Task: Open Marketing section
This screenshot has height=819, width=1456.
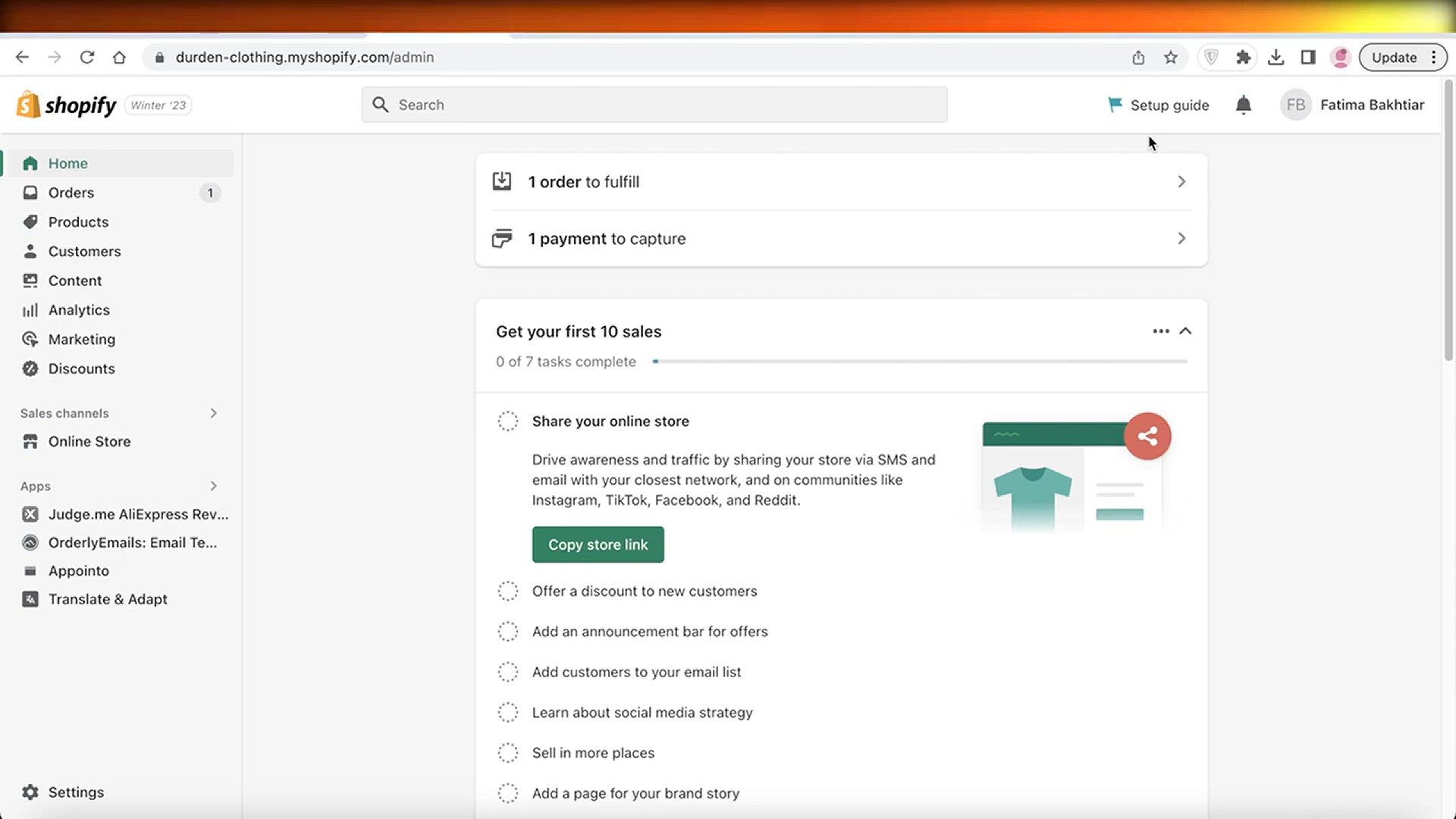Action: tap(82, 339)
